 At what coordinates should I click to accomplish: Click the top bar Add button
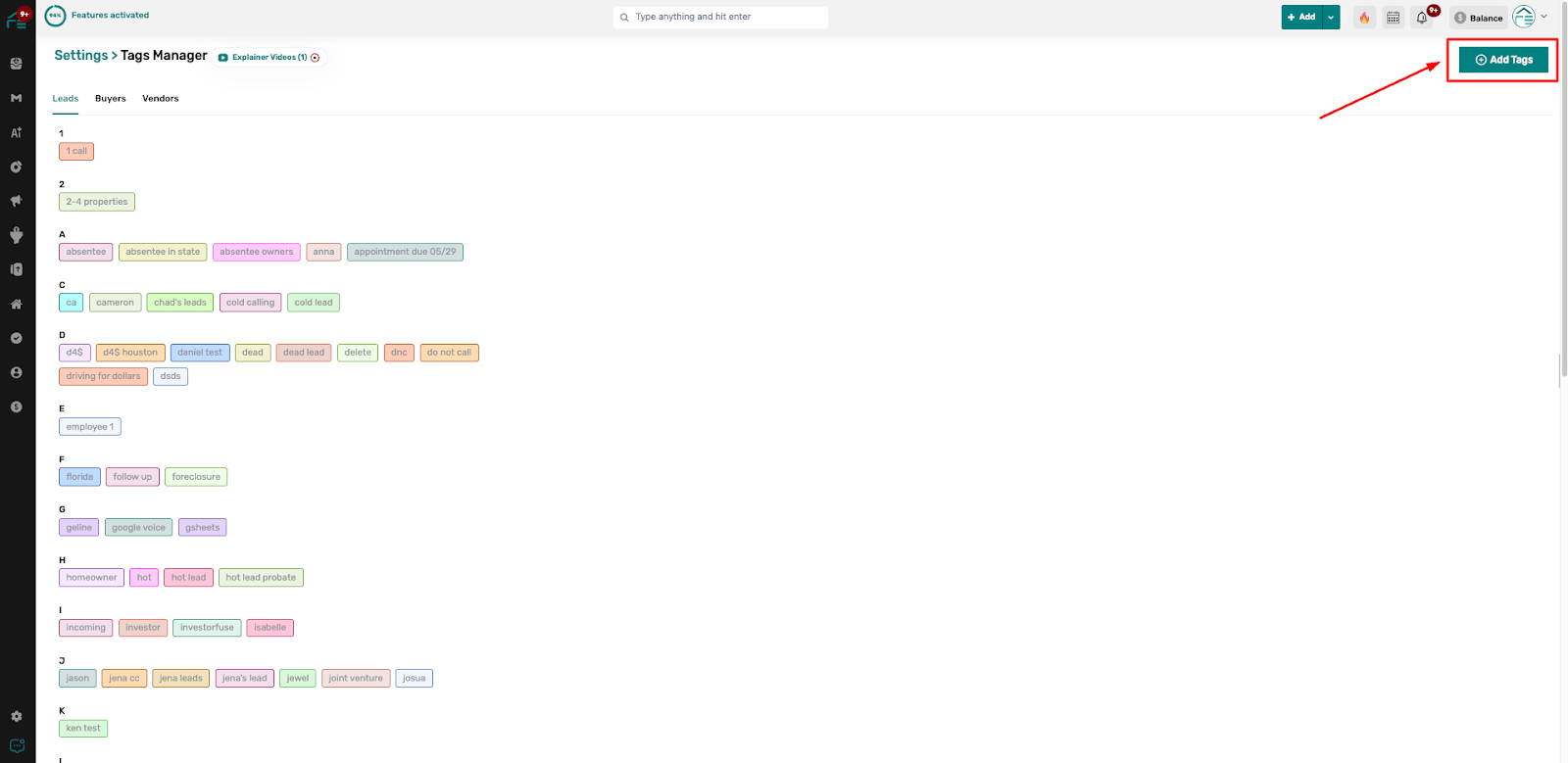1301,18
